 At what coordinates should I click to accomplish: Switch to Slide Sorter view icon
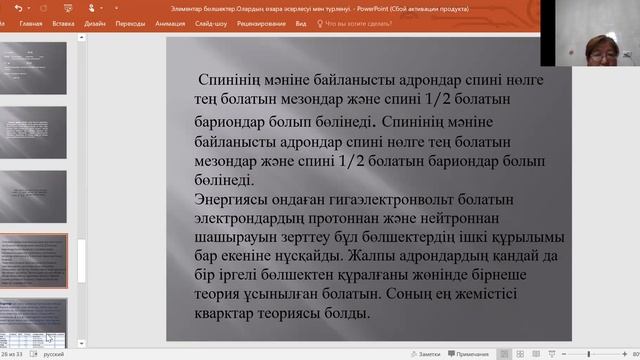(x=520, y=354)
